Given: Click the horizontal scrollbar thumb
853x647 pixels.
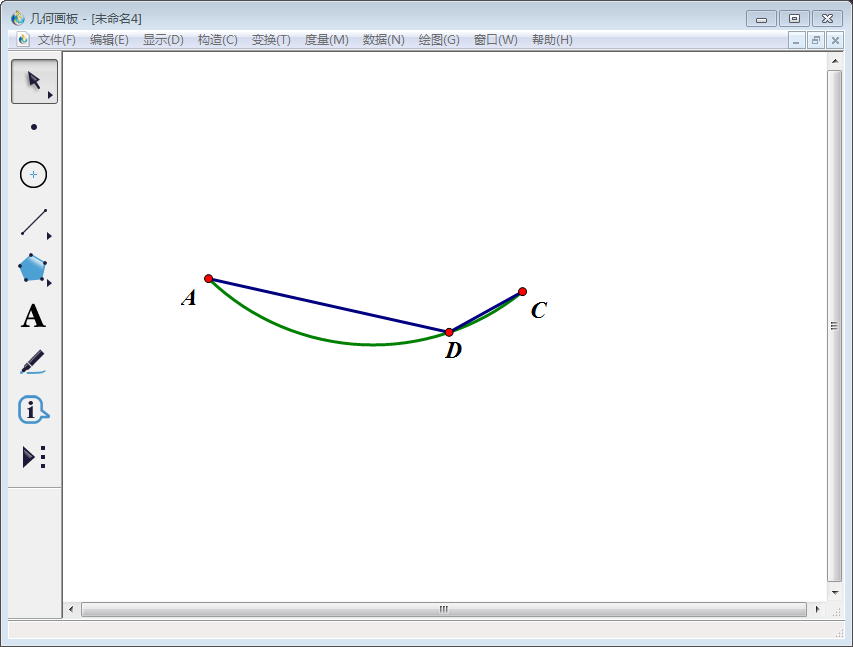Looking at the screenshot, I should [444, 609].
